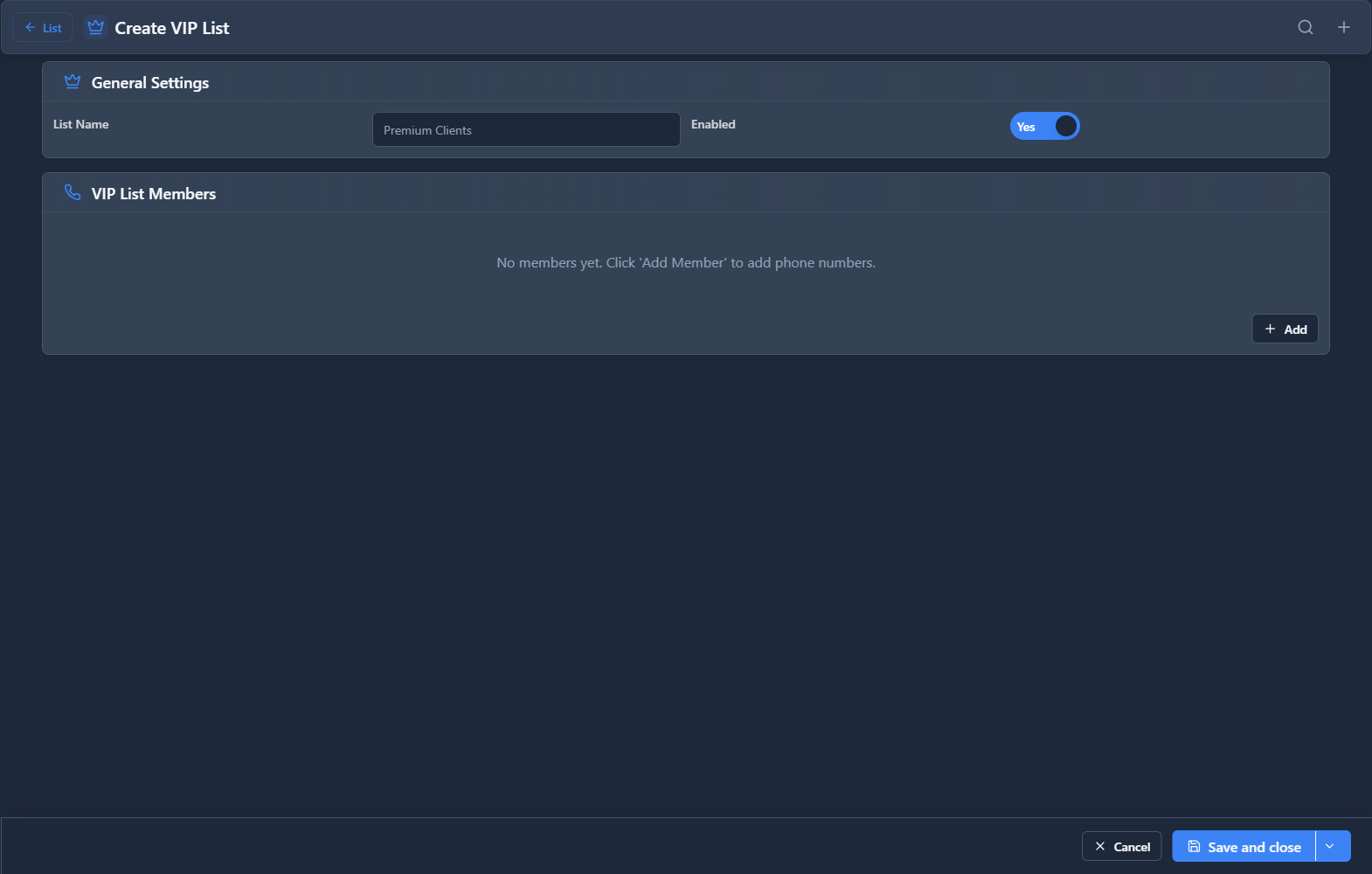Click the floppy disk save icon
The image size is (1372, 874).
point(1194,846)
